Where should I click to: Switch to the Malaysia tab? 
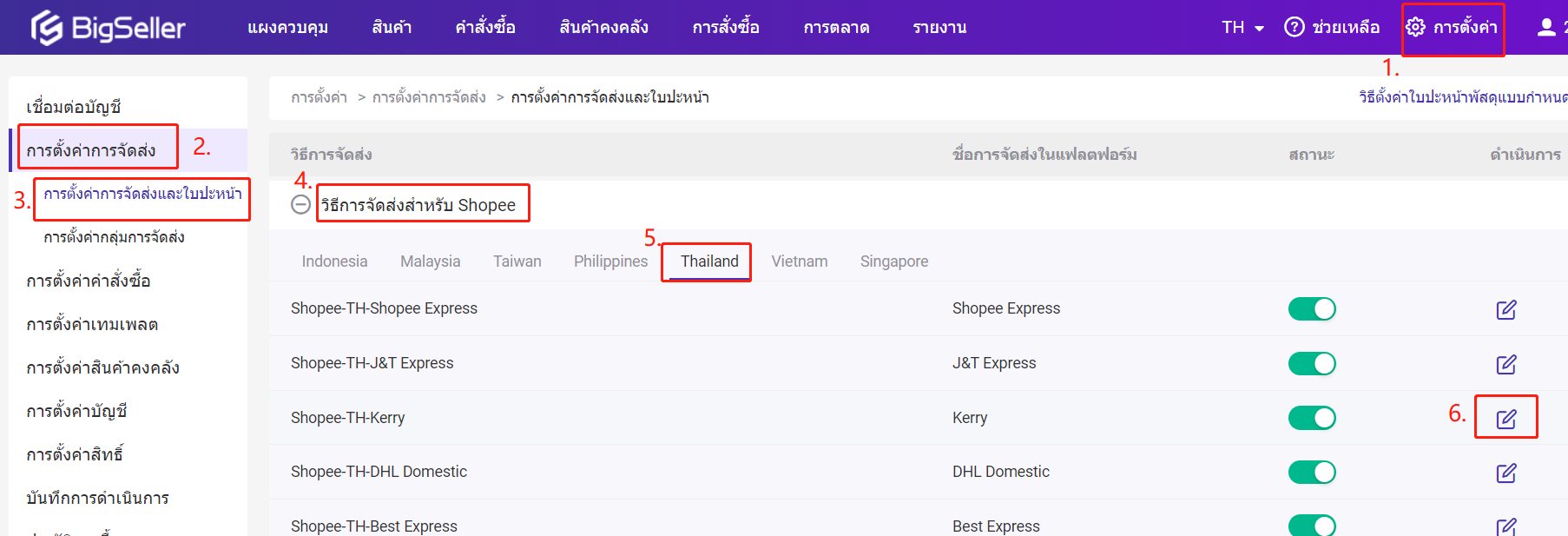pos(430,261)
